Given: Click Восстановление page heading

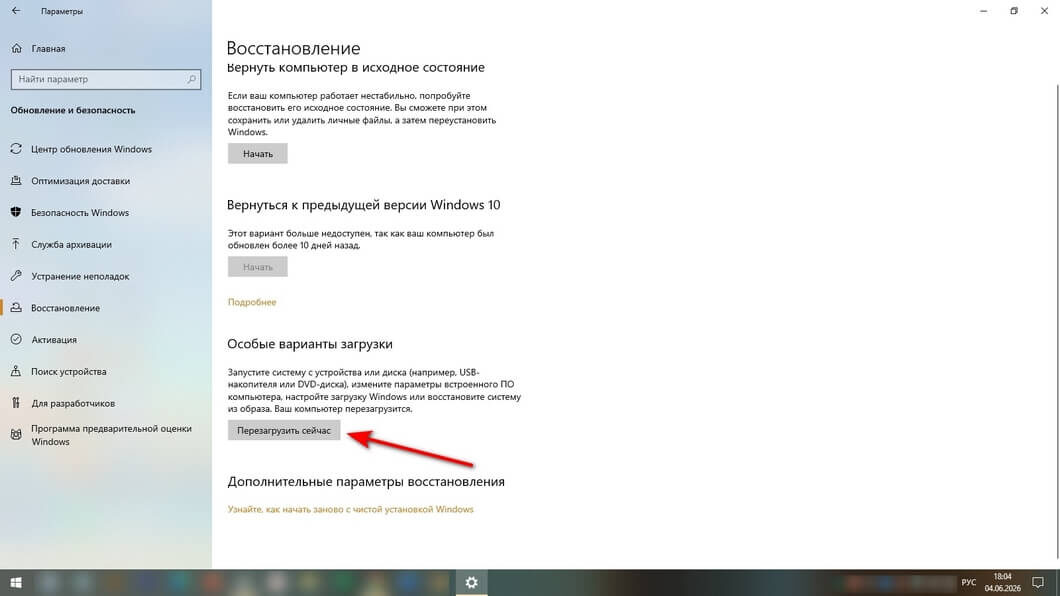Looking at the screenshot, I should pos(293,48).
